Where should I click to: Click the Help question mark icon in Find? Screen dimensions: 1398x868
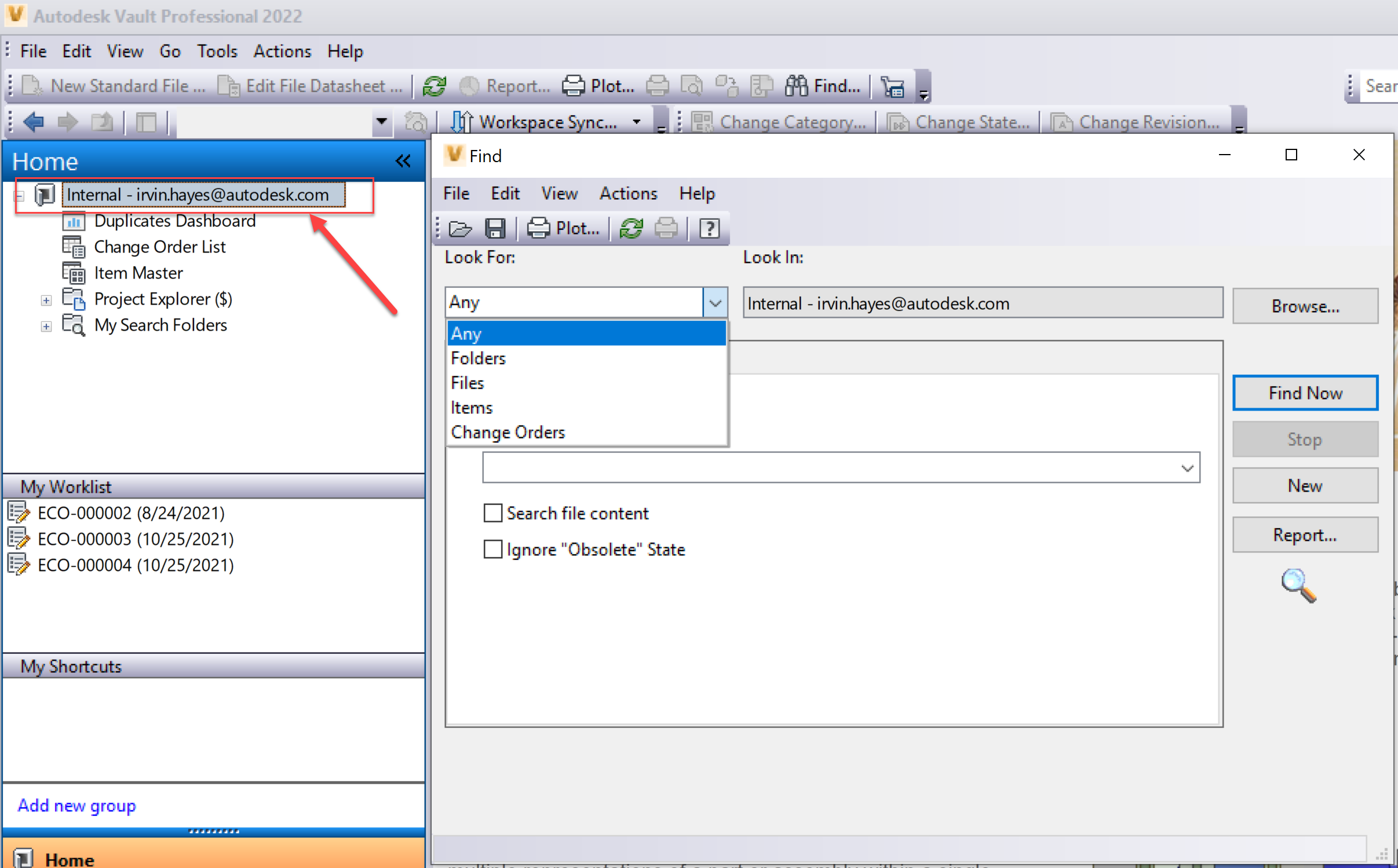(x=709, y=228)
